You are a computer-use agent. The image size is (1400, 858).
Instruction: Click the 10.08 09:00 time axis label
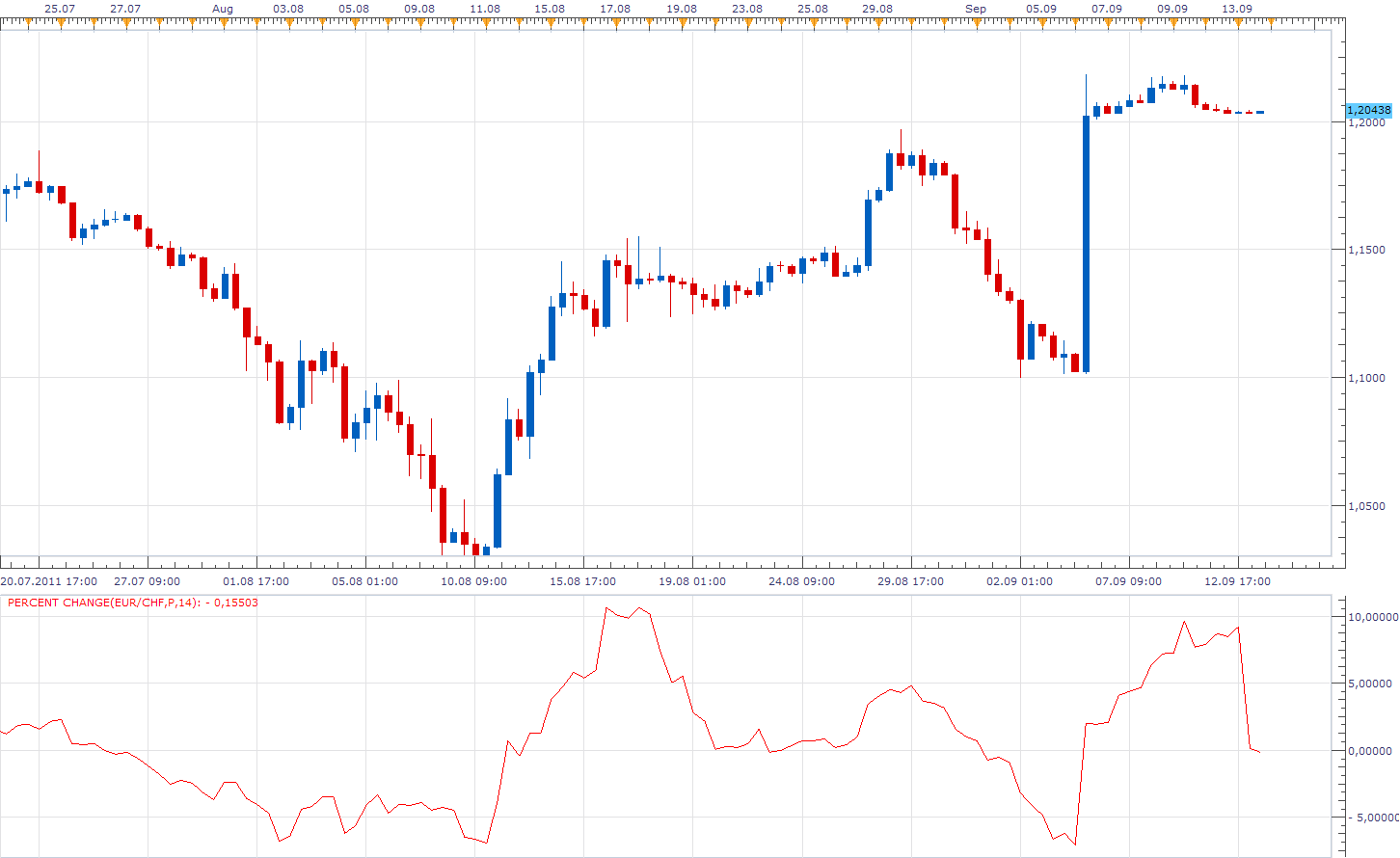coord(474,581)
